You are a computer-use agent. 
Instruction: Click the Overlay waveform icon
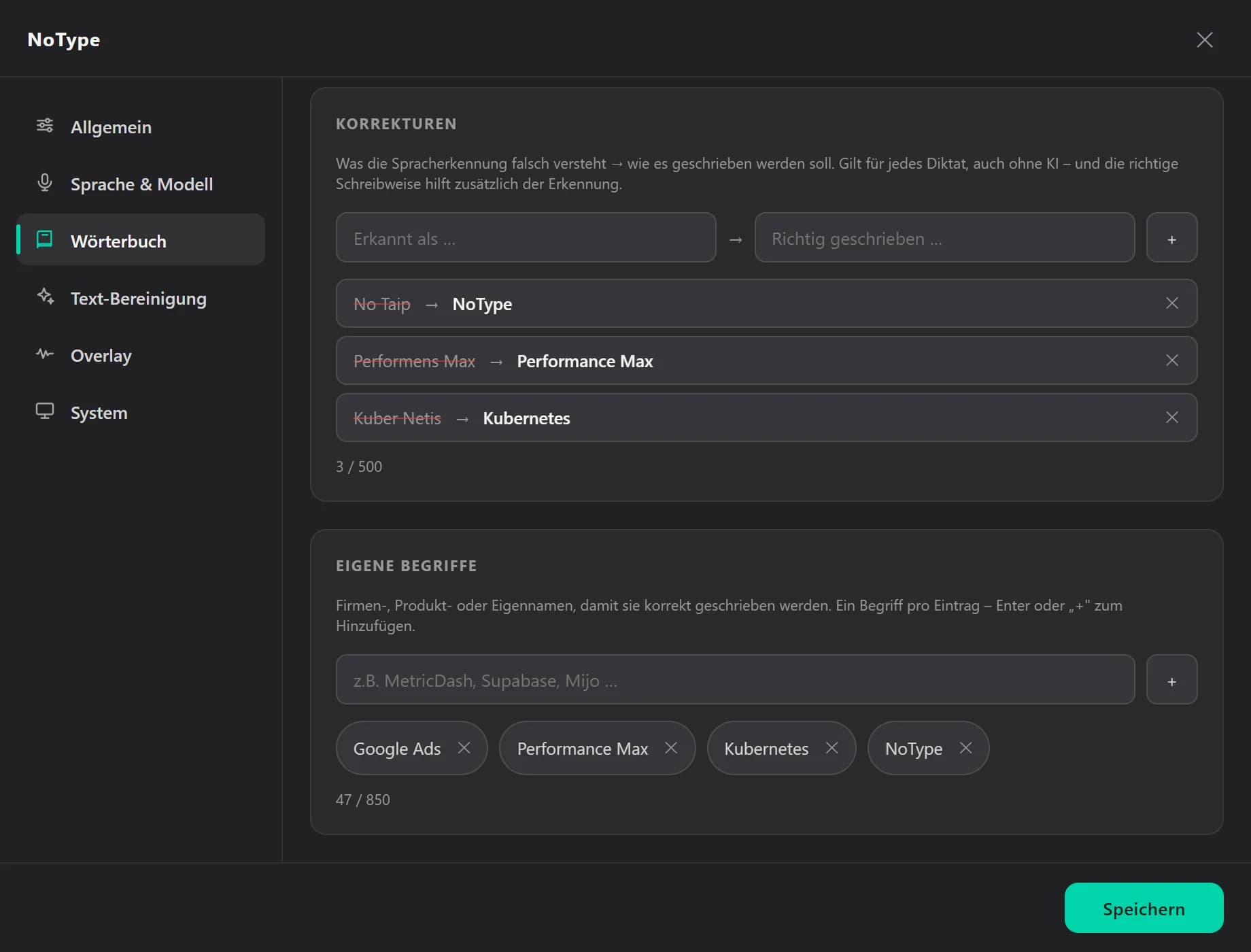click(x=45, y=354)
